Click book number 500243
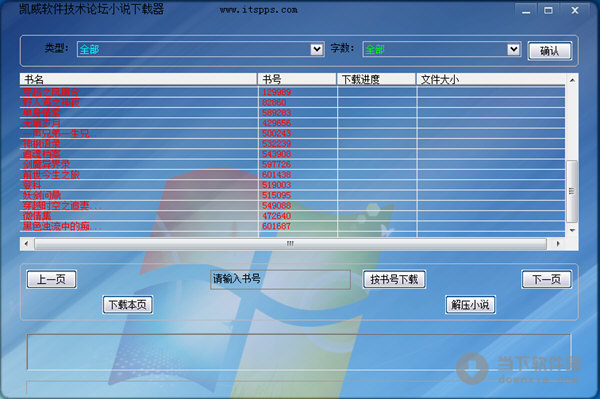This screenshot has width=600, height=399. click(276, 133)
